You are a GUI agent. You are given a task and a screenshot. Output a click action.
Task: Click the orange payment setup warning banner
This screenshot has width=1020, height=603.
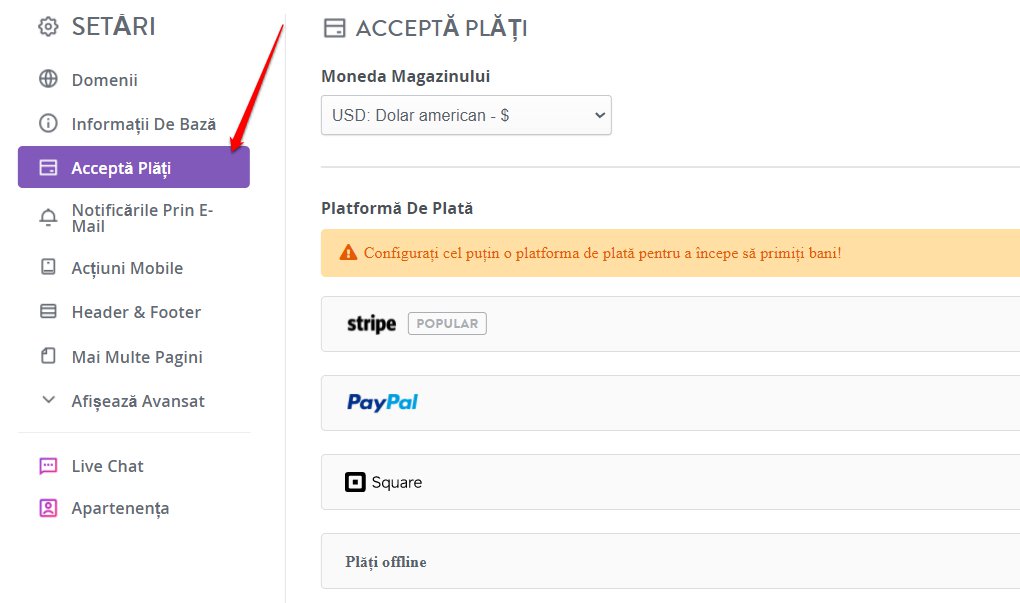671,253
